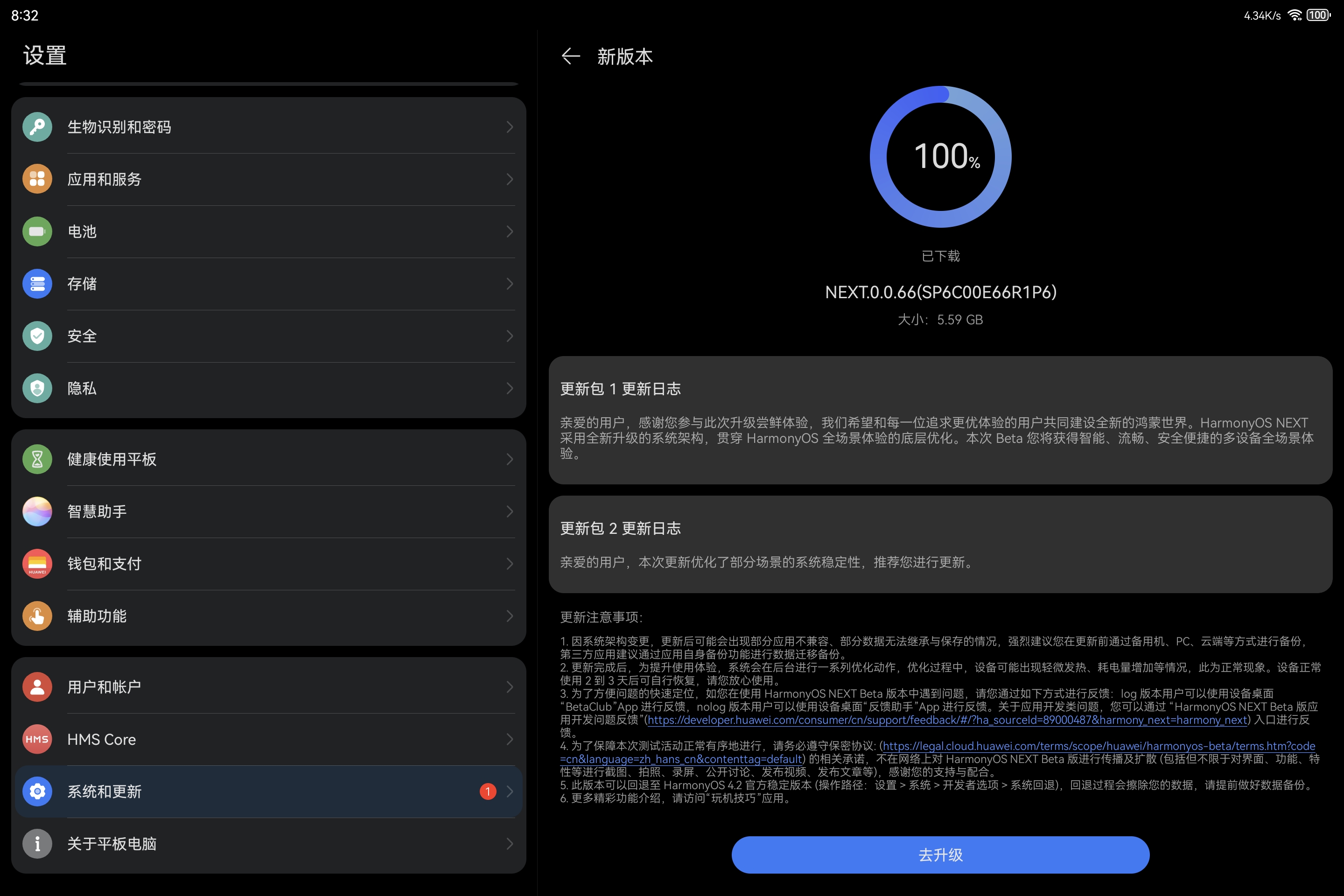Open the 用户和帐户 settings entry
The width and height of the screenshot is (1344, 896).
269,687
